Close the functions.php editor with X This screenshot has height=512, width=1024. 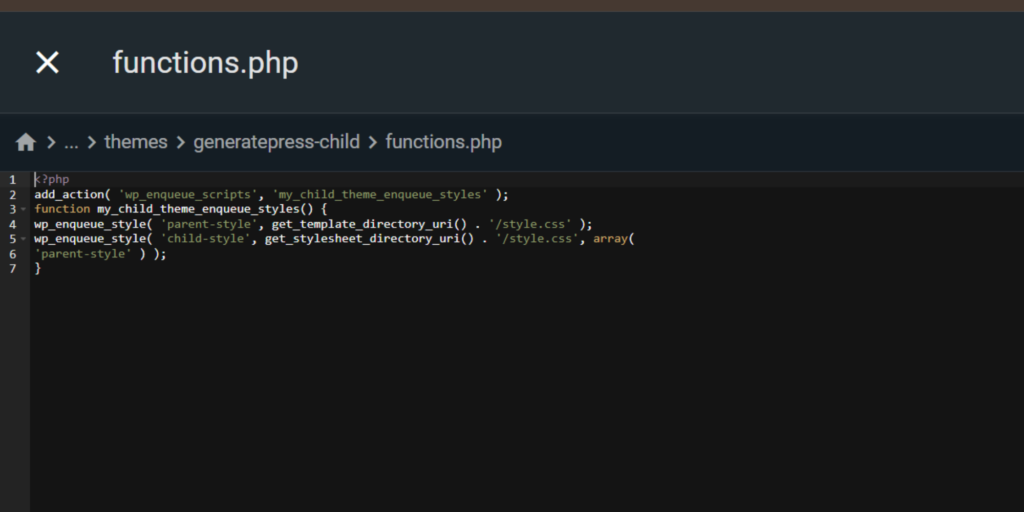pyautogui.click(x=47, y=63)
